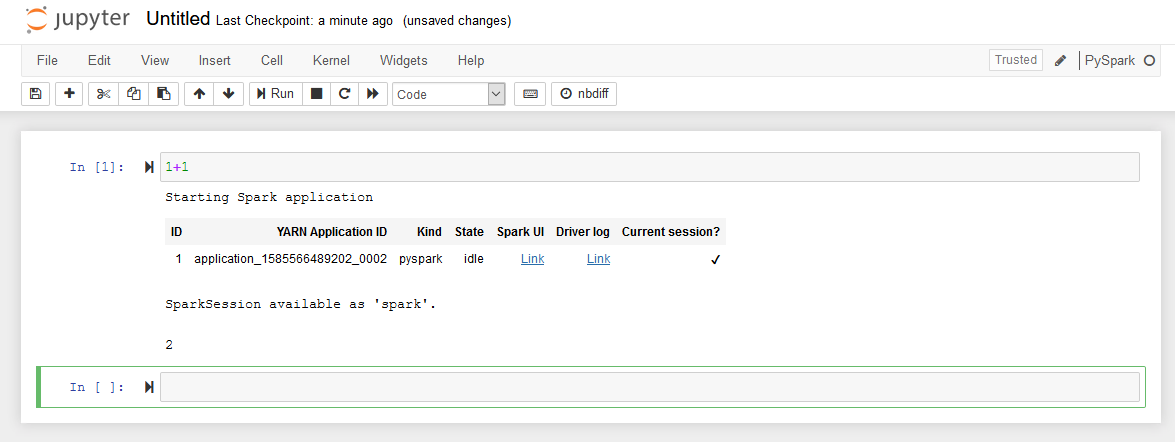This screenshot has width=1175, height=442.
Task: Click the Run button in the toolbar
Action: [276, 94]
